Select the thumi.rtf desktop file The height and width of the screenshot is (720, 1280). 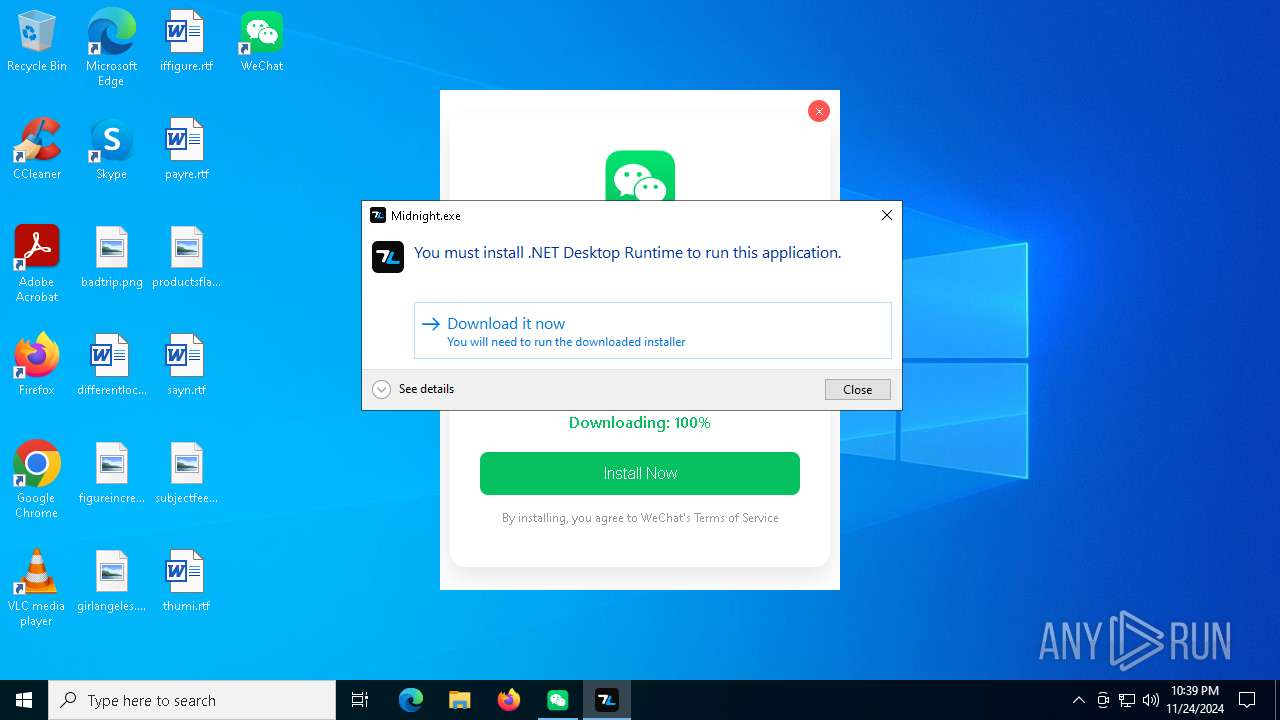pyautogui.click(x=186, y=582)
